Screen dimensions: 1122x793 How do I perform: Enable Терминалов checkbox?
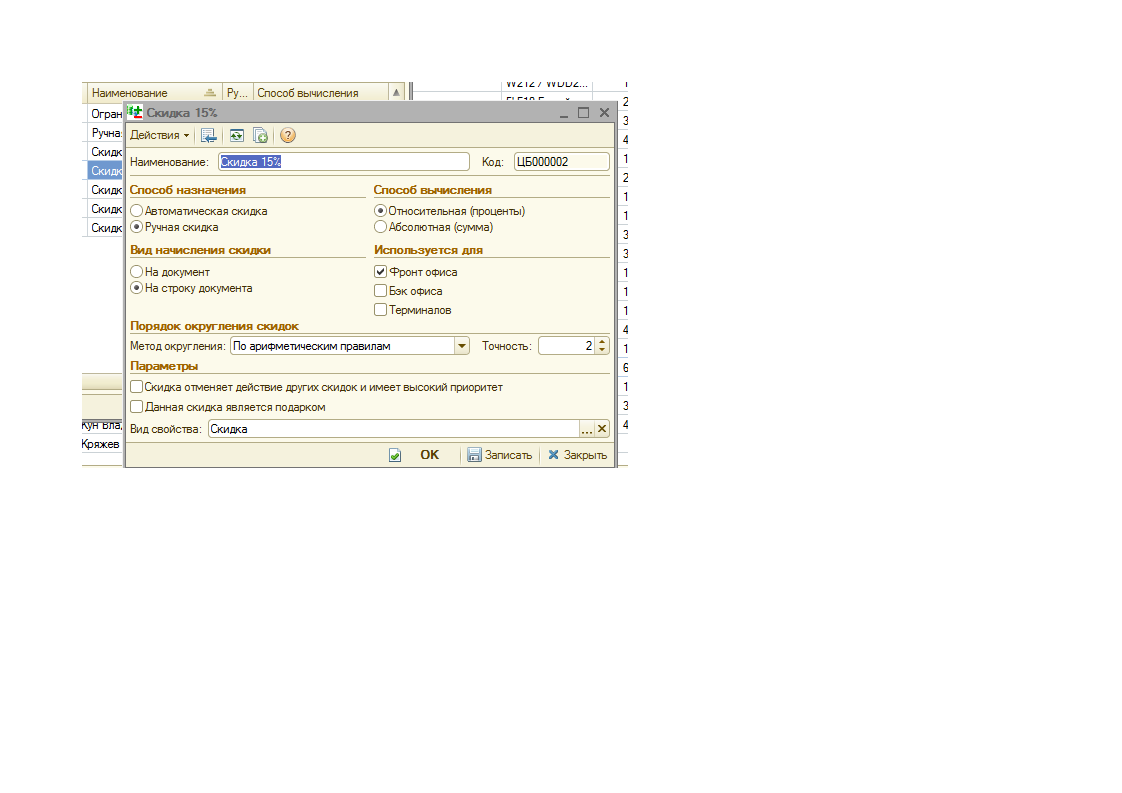pos(381,310)
